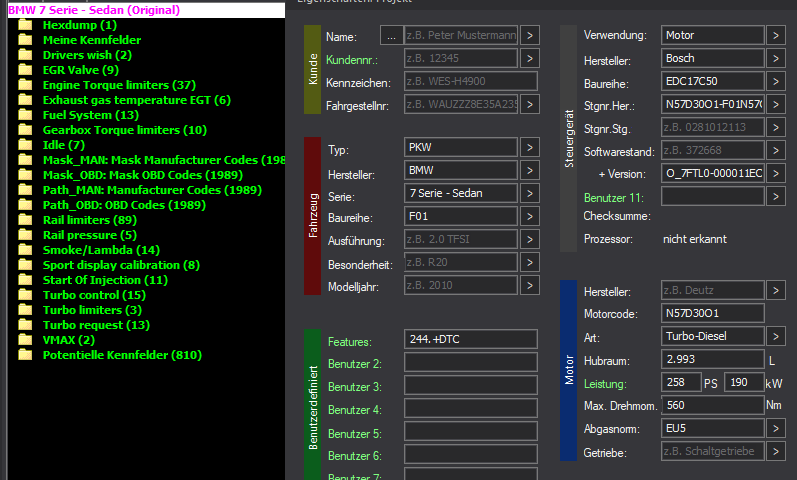The width and height of the screenshot is (797, 480).
Task: Click the Leistung PS field showing 258
Action: pos(682,382)
